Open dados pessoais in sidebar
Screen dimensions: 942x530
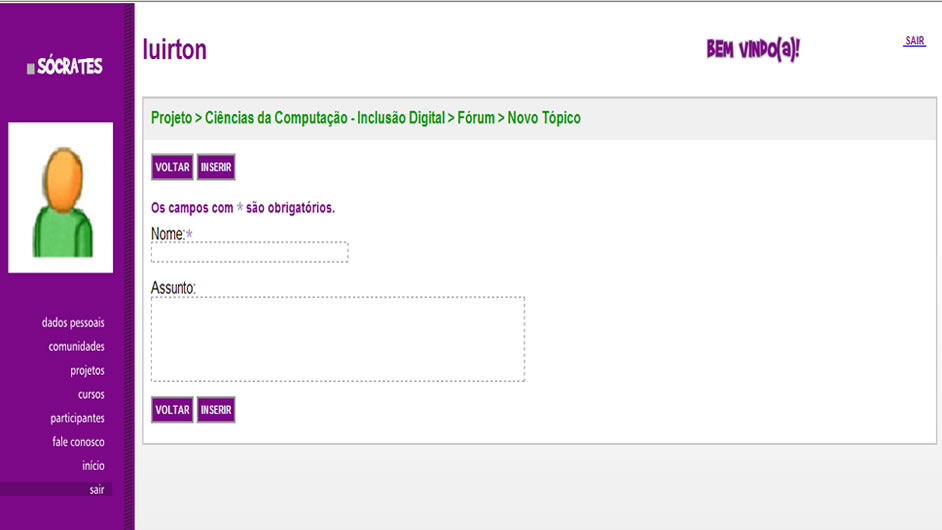coord(73,323)
